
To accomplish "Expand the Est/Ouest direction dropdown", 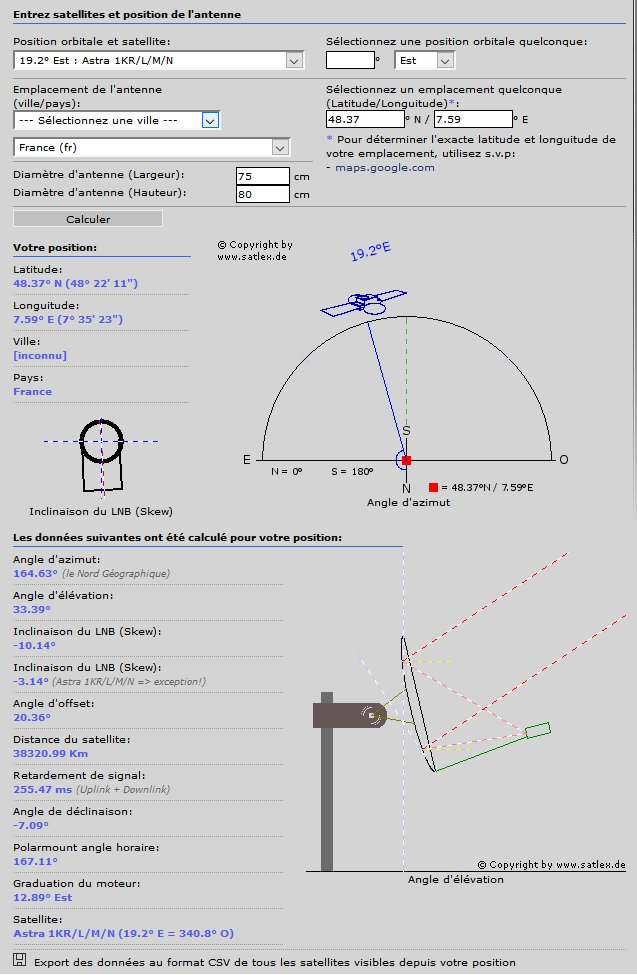I will coord(424,60).
